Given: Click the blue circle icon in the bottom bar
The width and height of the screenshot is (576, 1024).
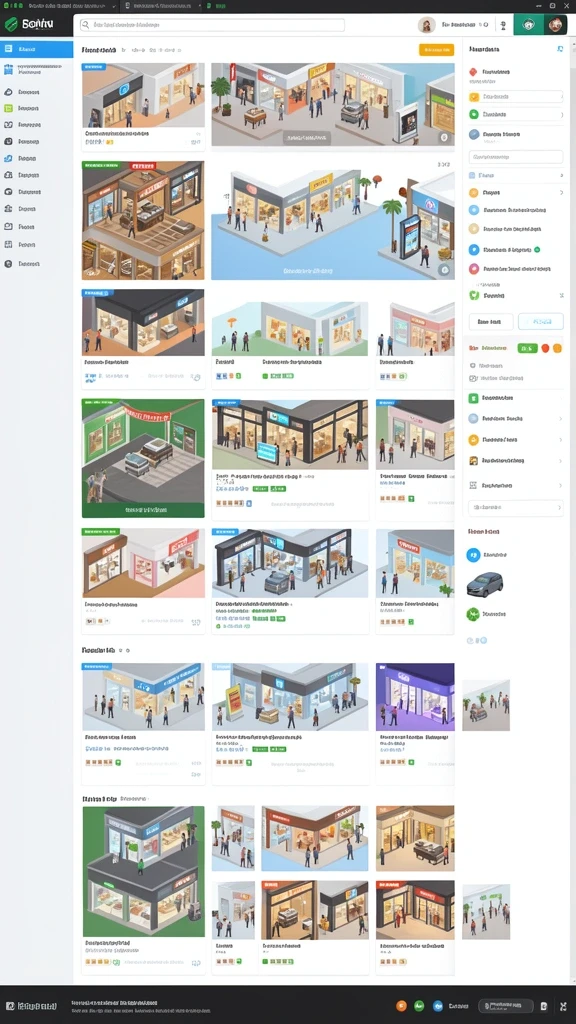Looking at the screenshot, I should point(438,1006).
